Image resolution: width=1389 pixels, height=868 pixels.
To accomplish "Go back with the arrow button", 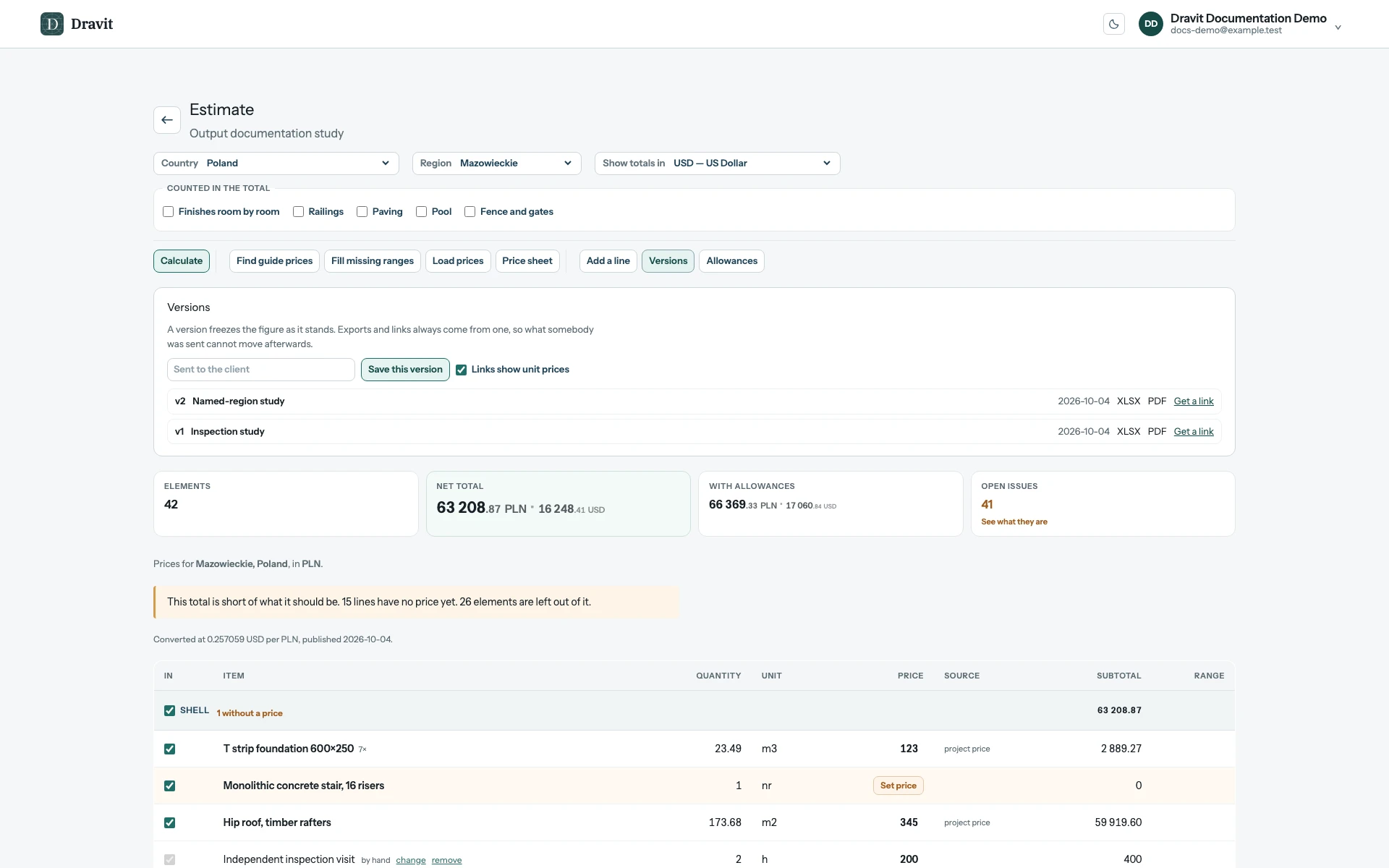I will [x=167, y=120].
